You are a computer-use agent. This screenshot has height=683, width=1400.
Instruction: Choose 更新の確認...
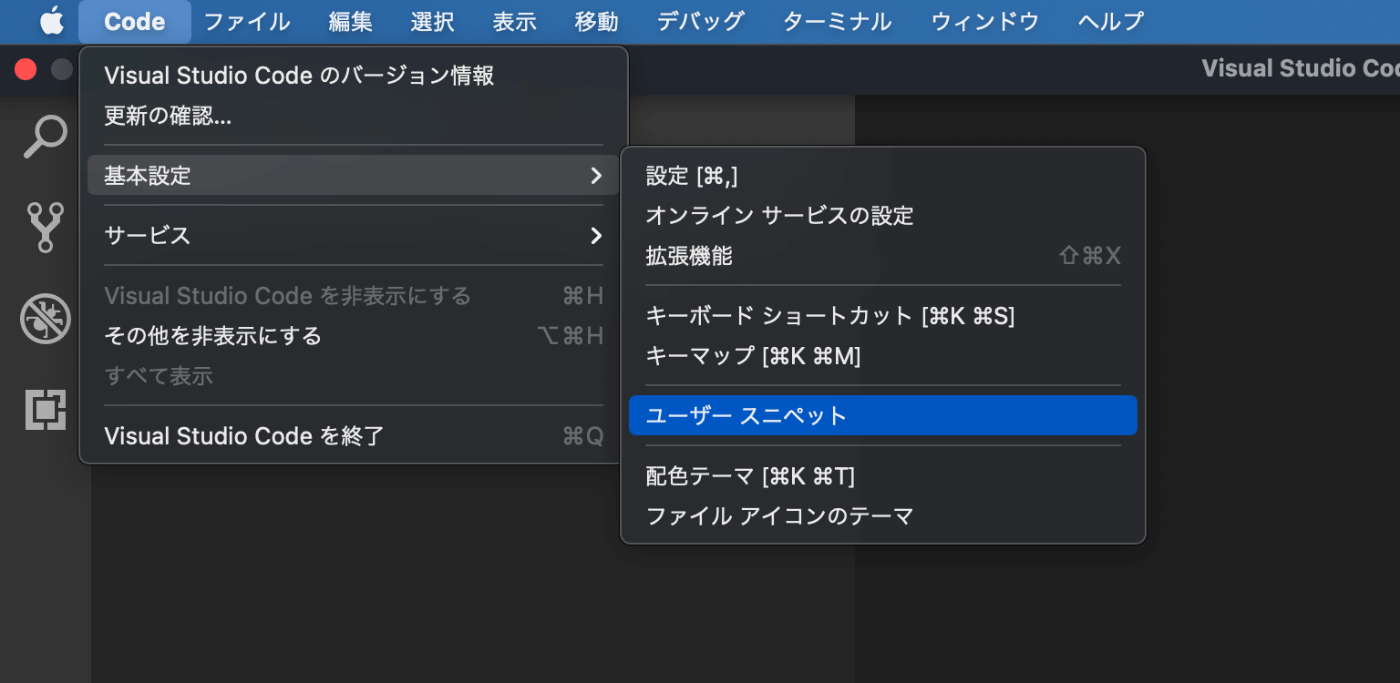354,116
